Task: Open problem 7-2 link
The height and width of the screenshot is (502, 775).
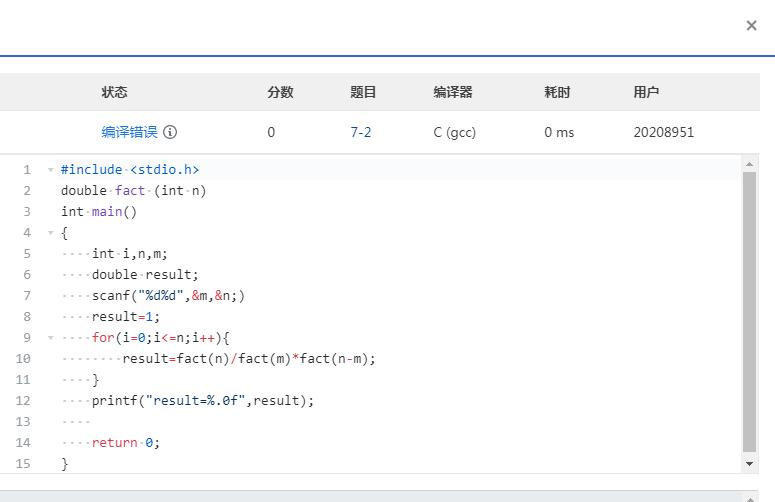Action: click(360, 132)
